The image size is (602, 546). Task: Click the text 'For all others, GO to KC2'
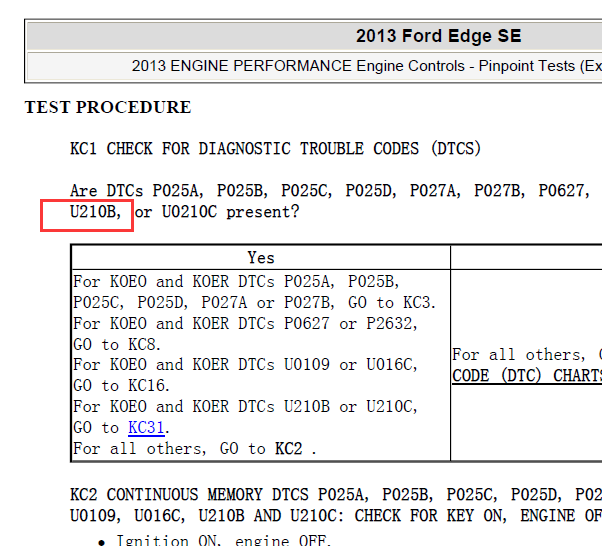pos(188,448)
